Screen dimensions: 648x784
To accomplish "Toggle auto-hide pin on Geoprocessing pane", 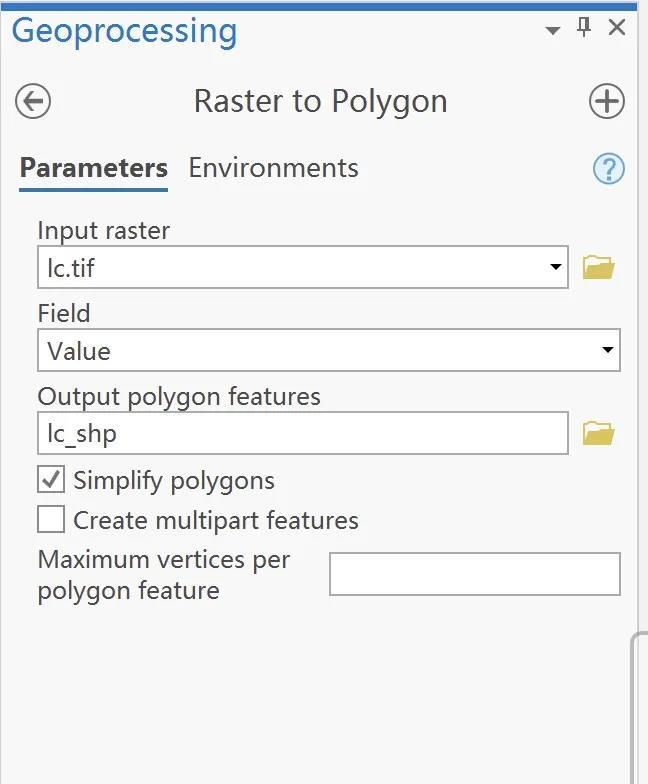I will click(585, 28).
